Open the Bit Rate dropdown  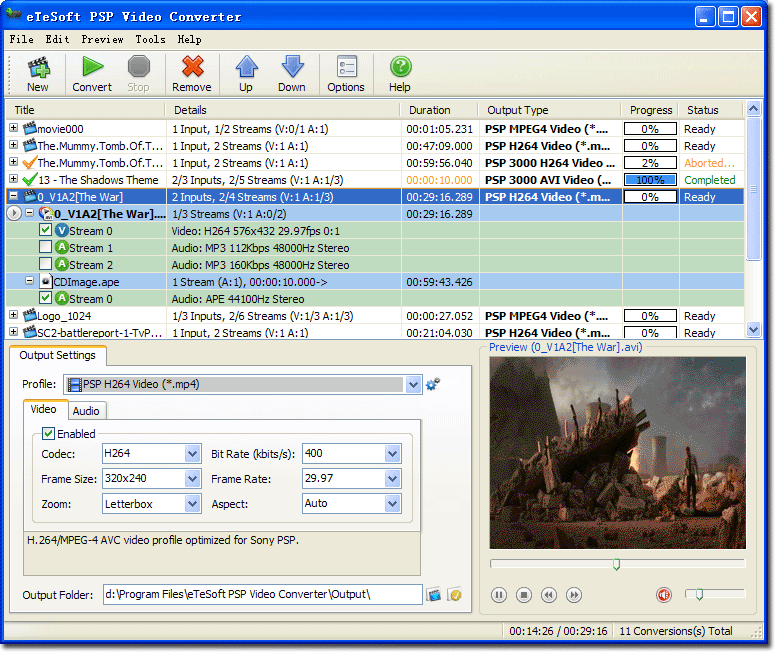pos(392,454)
